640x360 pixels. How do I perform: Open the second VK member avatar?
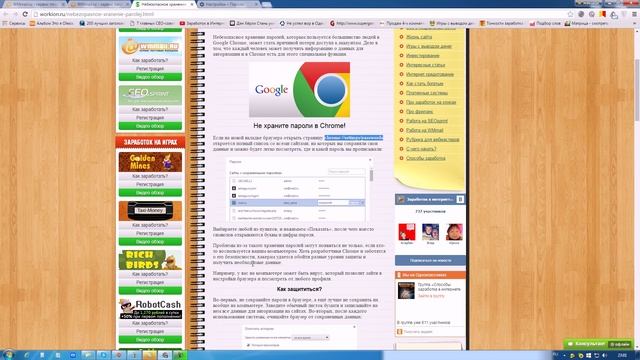point(430,232)
